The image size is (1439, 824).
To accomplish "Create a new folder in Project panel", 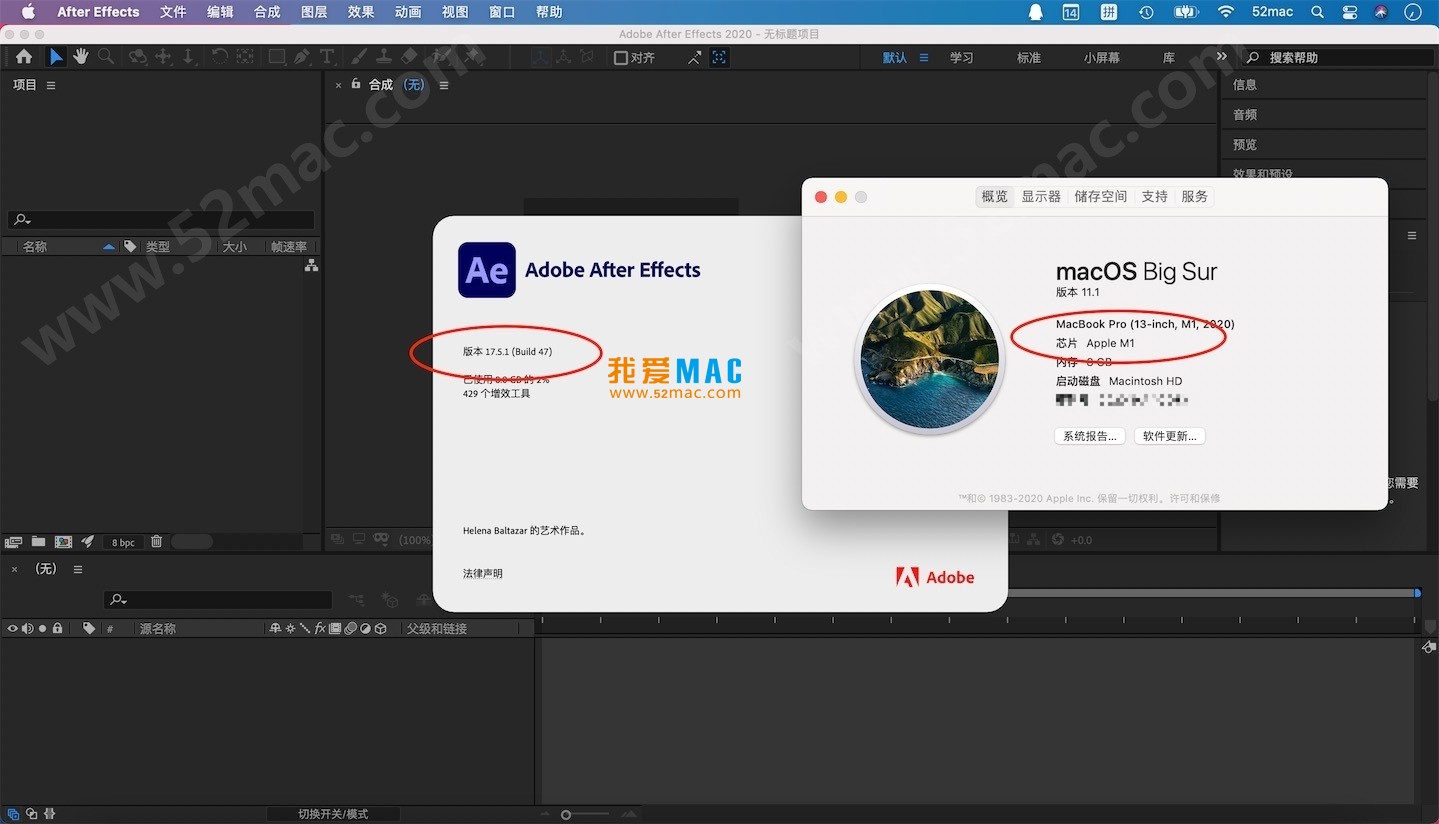I will (38, 542).
